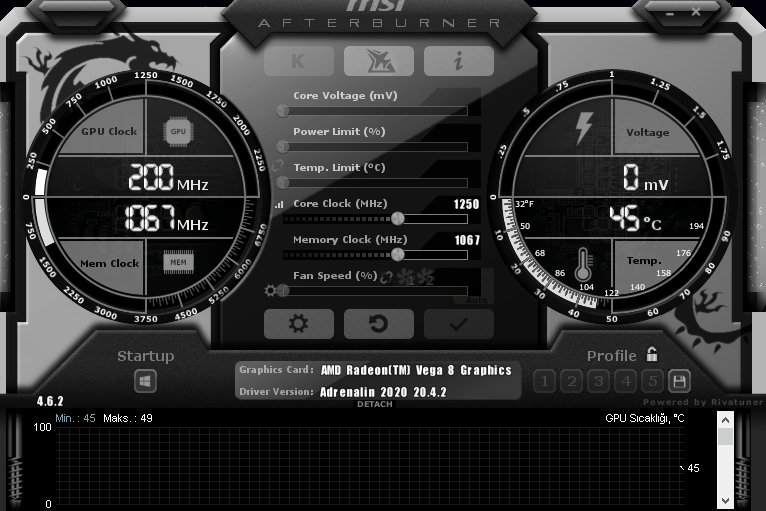Toggle the Windows startup icon
This screenshot has width=766, height=511.
click(145, 381)
